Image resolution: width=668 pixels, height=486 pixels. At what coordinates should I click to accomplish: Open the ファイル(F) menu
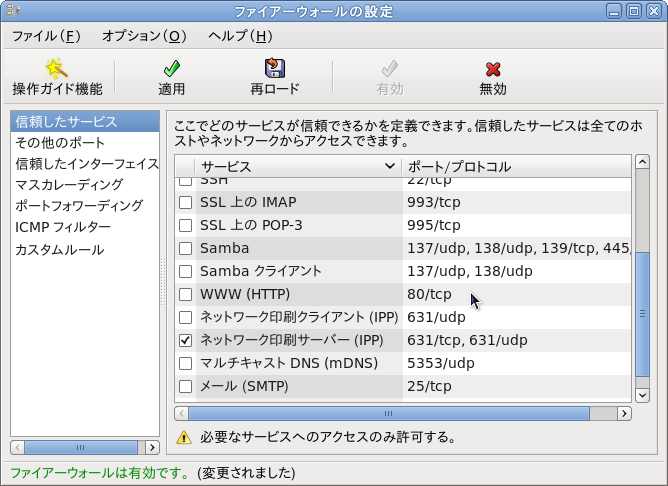[x=46, y=36]
